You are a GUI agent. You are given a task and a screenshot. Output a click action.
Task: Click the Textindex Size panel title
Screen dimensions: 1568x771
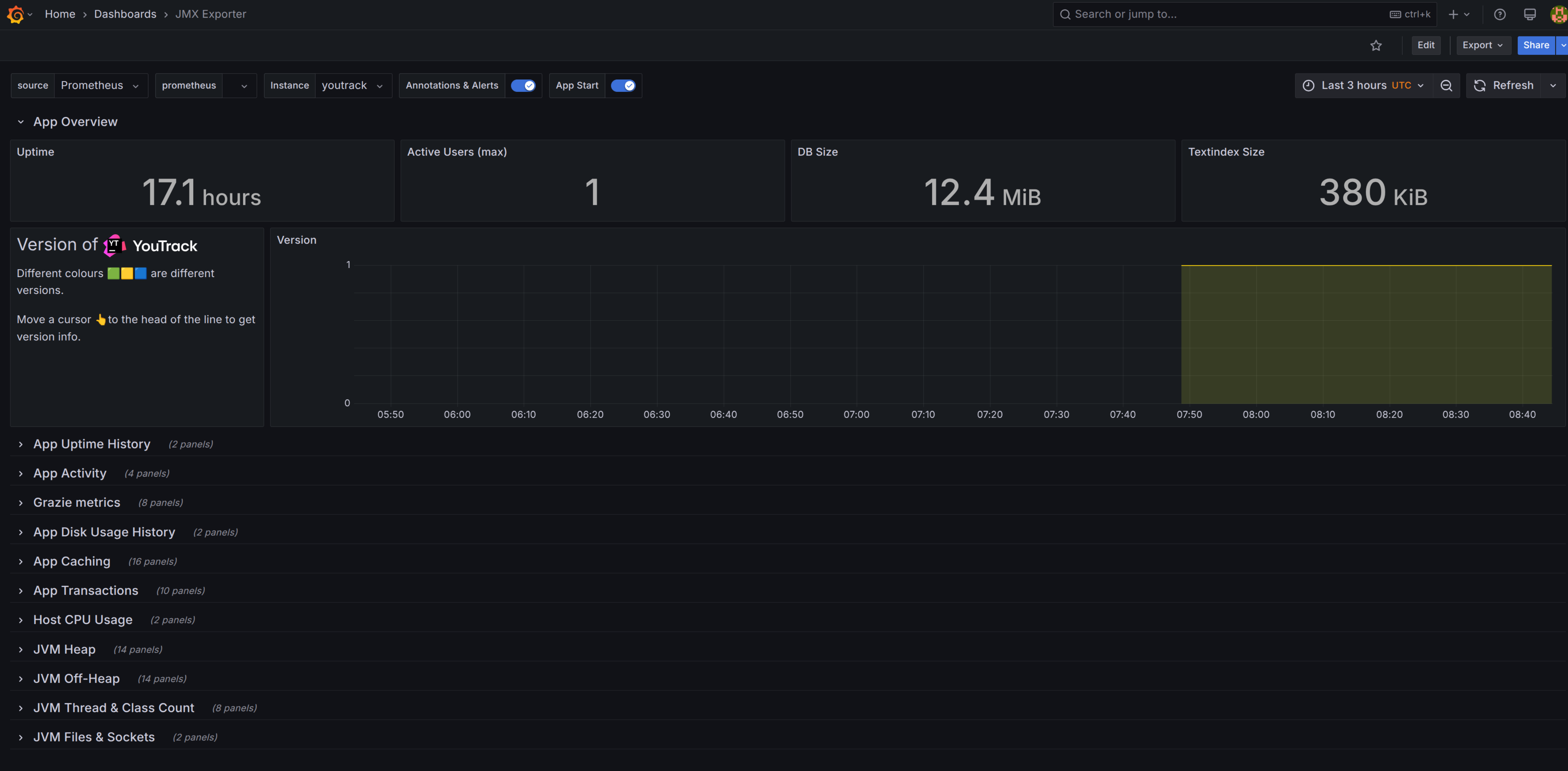[x=1226, y=152]
